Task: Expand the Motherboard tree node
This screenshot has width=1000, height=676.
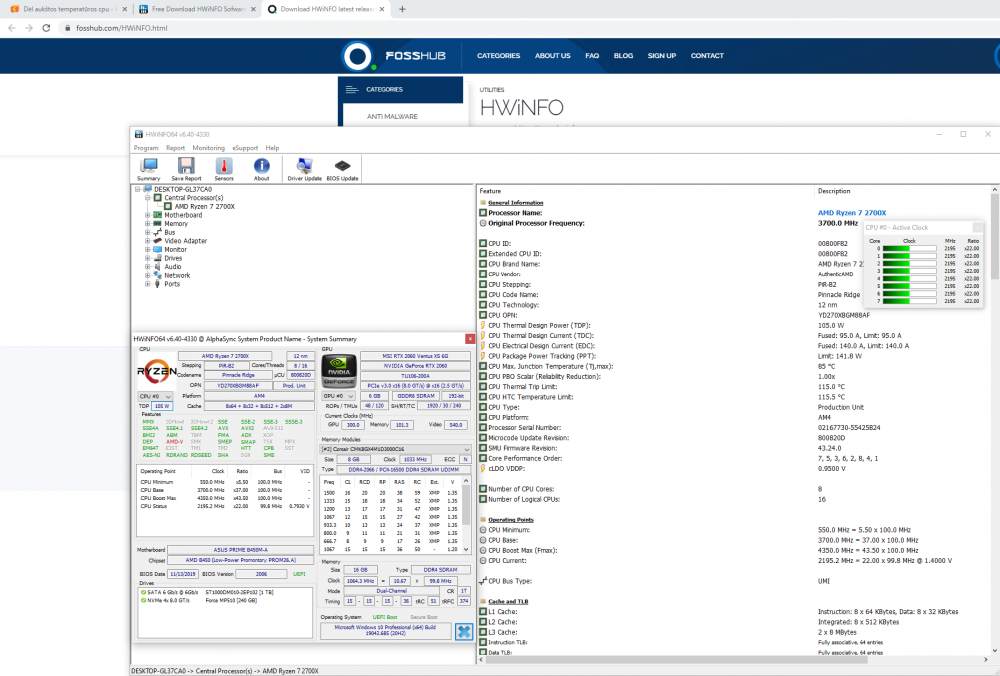Action: pyautogui.click(x=148, y=215)
